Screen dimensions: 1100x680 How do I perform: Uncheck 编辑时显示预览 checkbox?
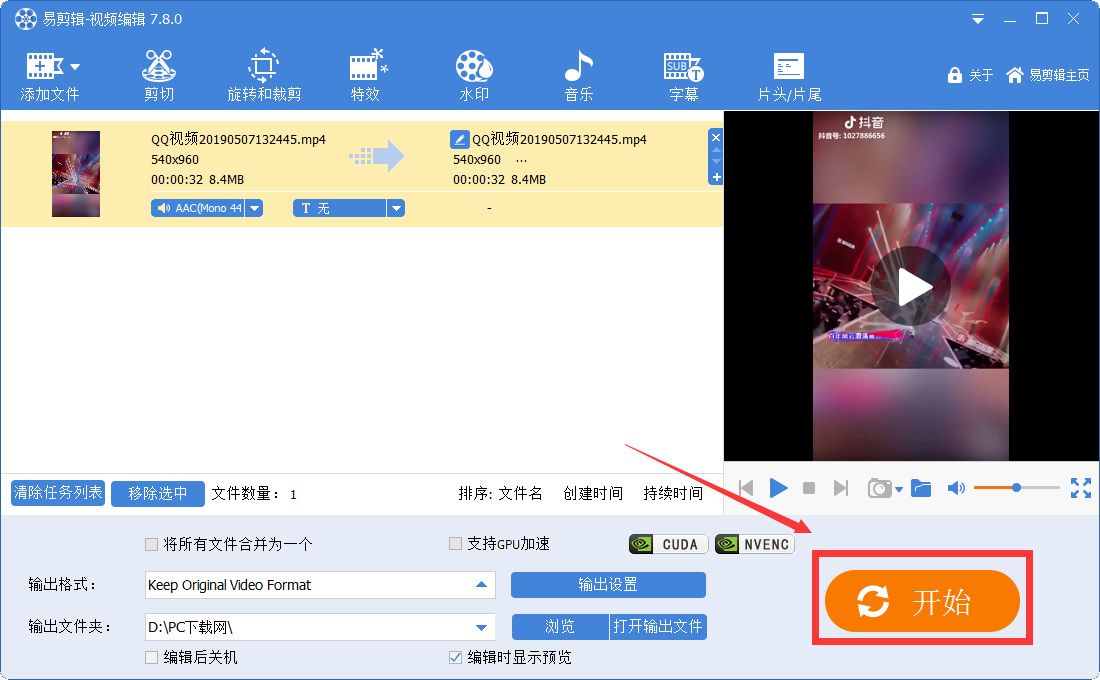(455, 657)
